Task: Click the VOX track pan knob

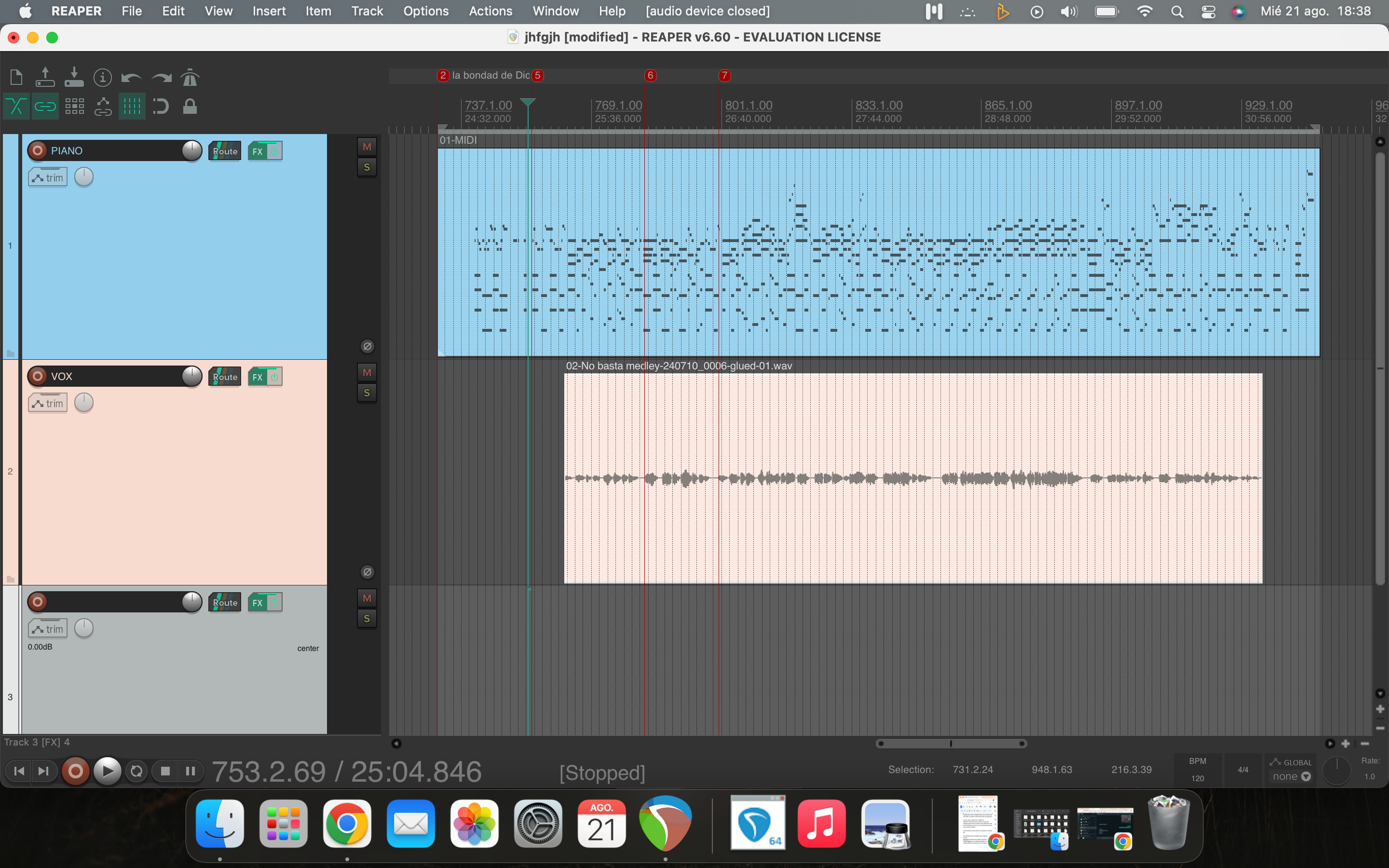Action: (84, 403)
